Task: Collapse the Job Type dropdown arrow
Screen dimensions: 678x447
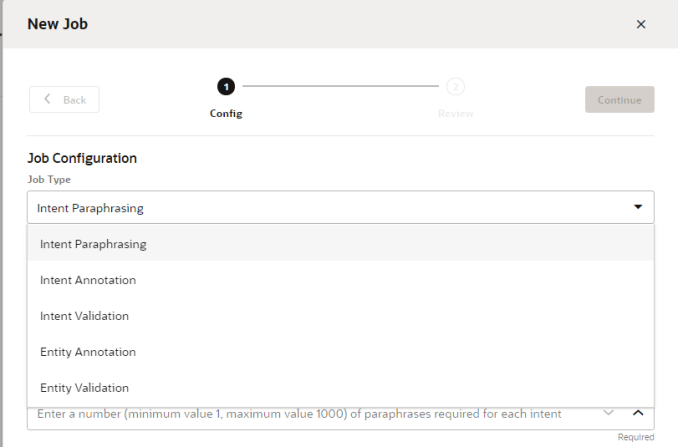Action: (638, 207)
